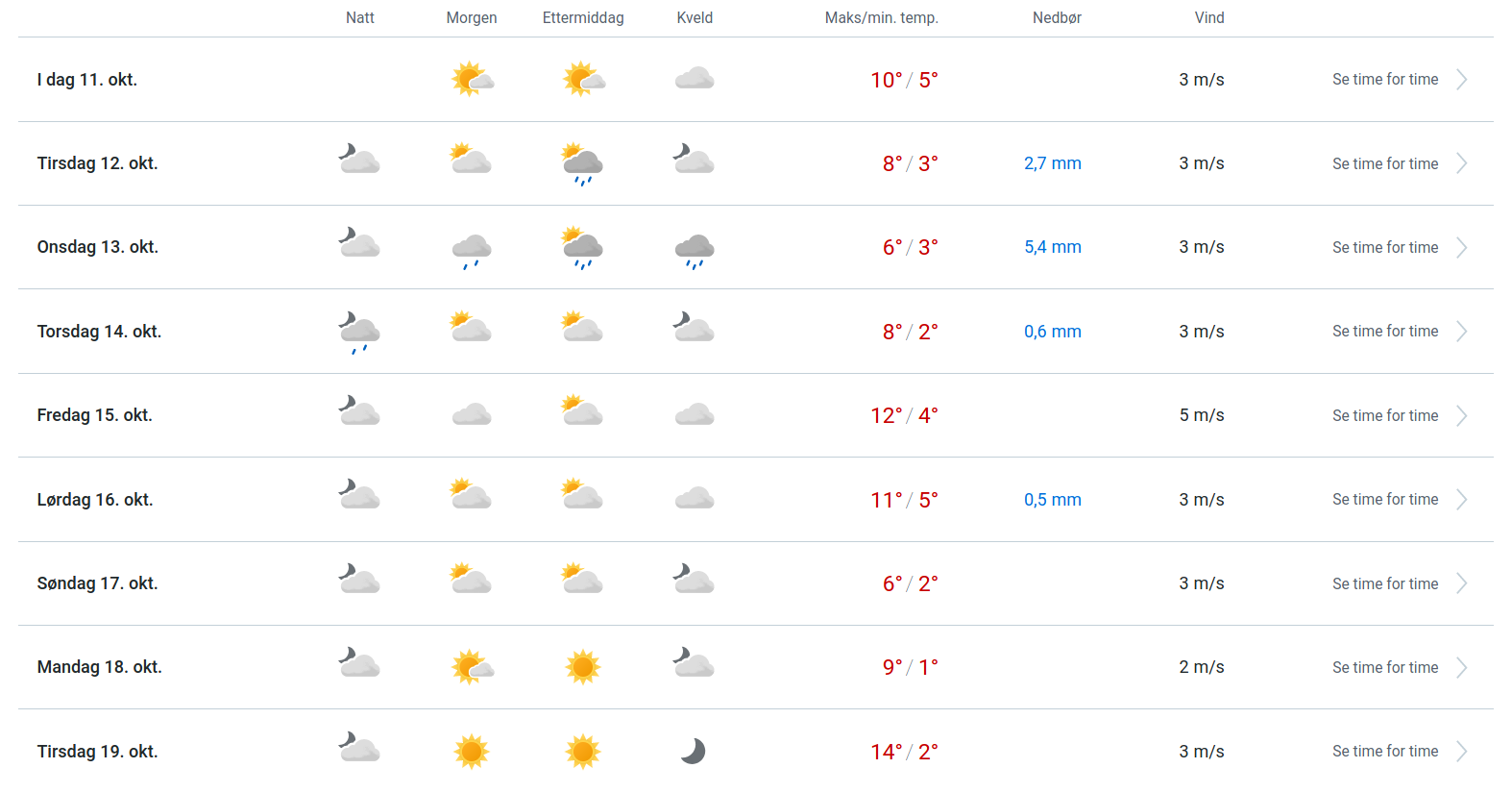The image size is (1512, 793).
Task: Click Torsdag 14. okt. night rain icon
Action: pyautogui.click(x=360, y=333)
